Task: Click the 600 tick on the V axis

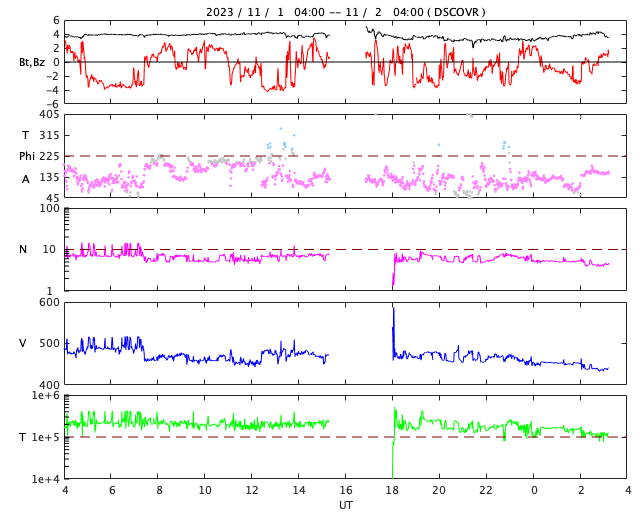Action: [49, 303]
